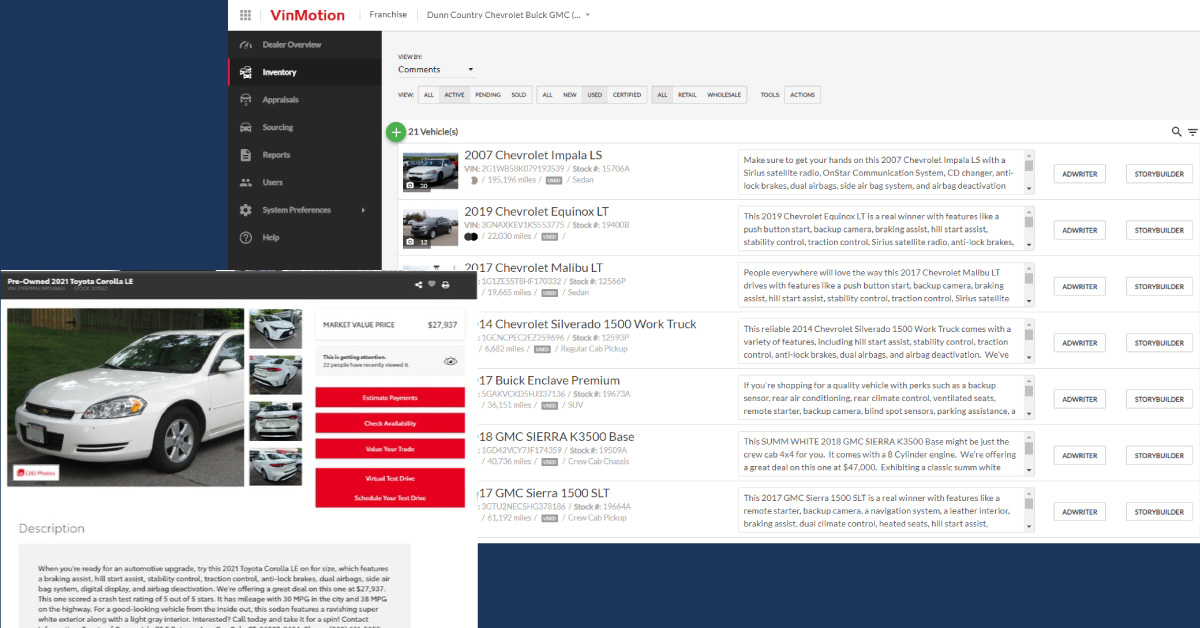Click the Value Your Trade button
Viewport: 1200px width, 628px height.
tap(390, 449)
